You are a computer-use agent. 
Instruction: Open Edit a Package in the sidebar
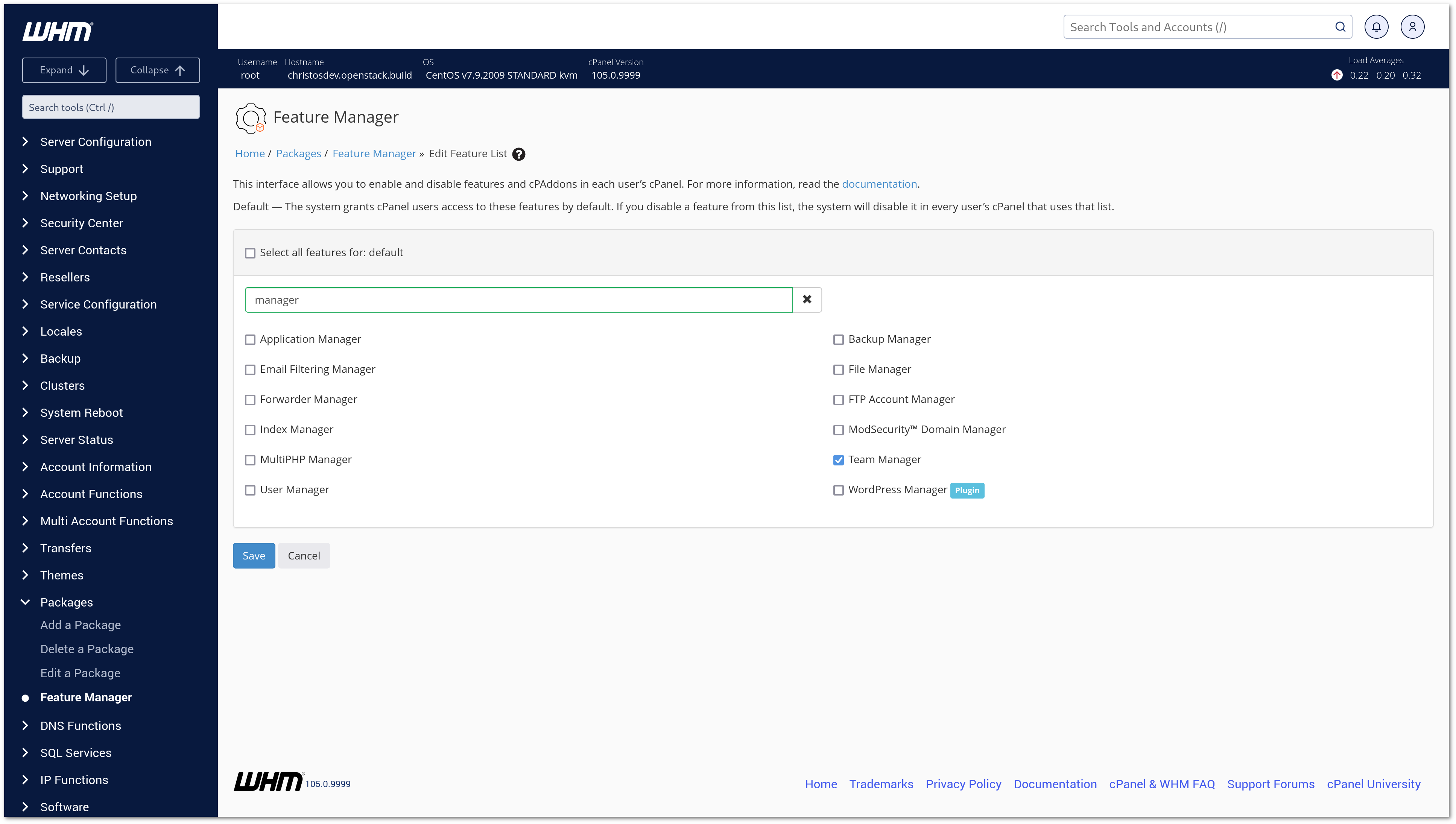point(80,673)
